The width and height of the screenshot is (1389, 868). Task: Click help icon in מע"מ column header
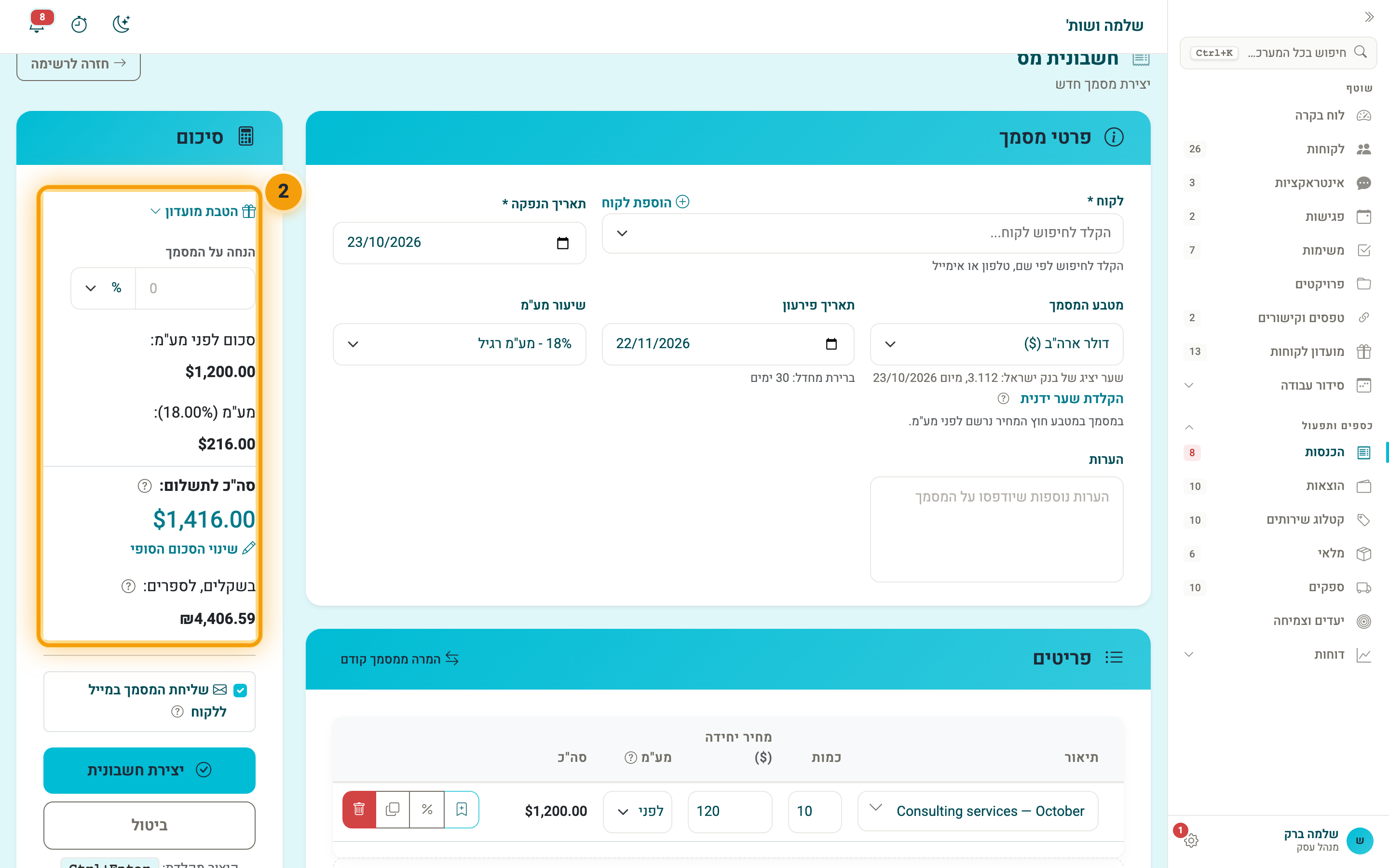(631, 758)
